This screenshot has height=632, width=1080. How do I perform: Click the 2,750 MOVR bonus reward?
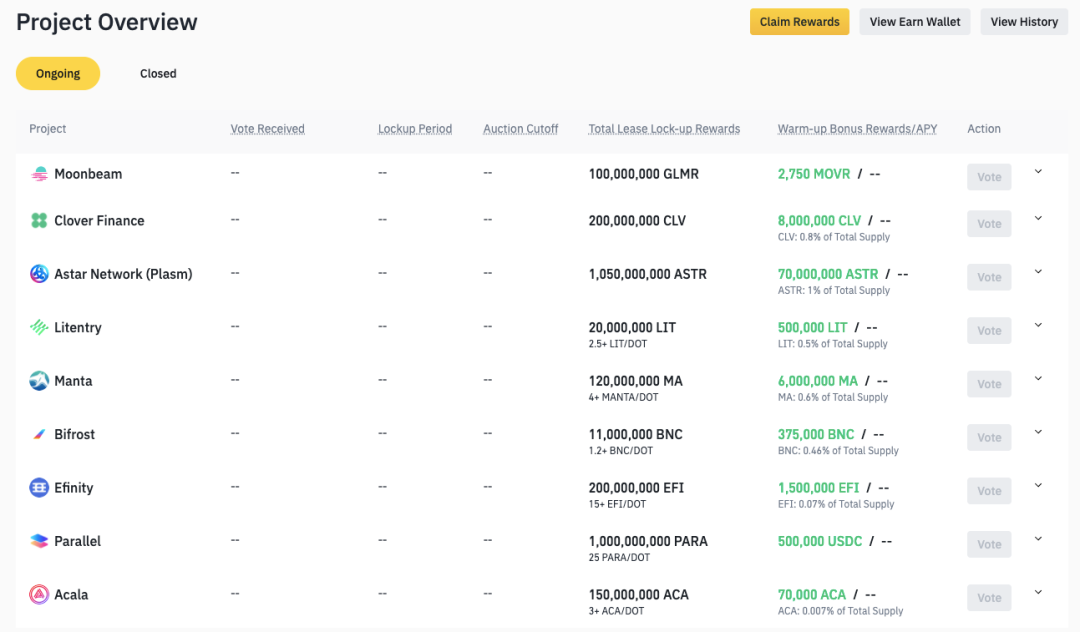click(x=813, y=174)
